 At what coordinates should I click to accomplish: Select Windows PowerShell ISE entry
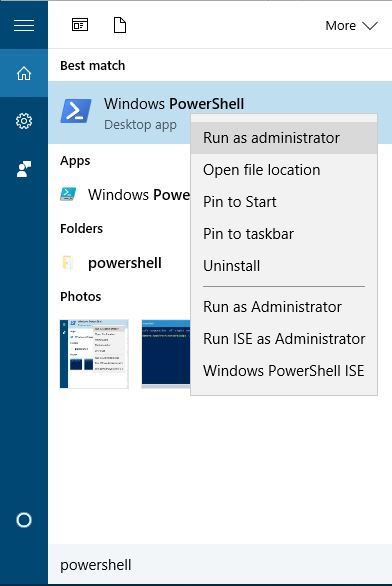pyautogui.click(x=284, y=371)
